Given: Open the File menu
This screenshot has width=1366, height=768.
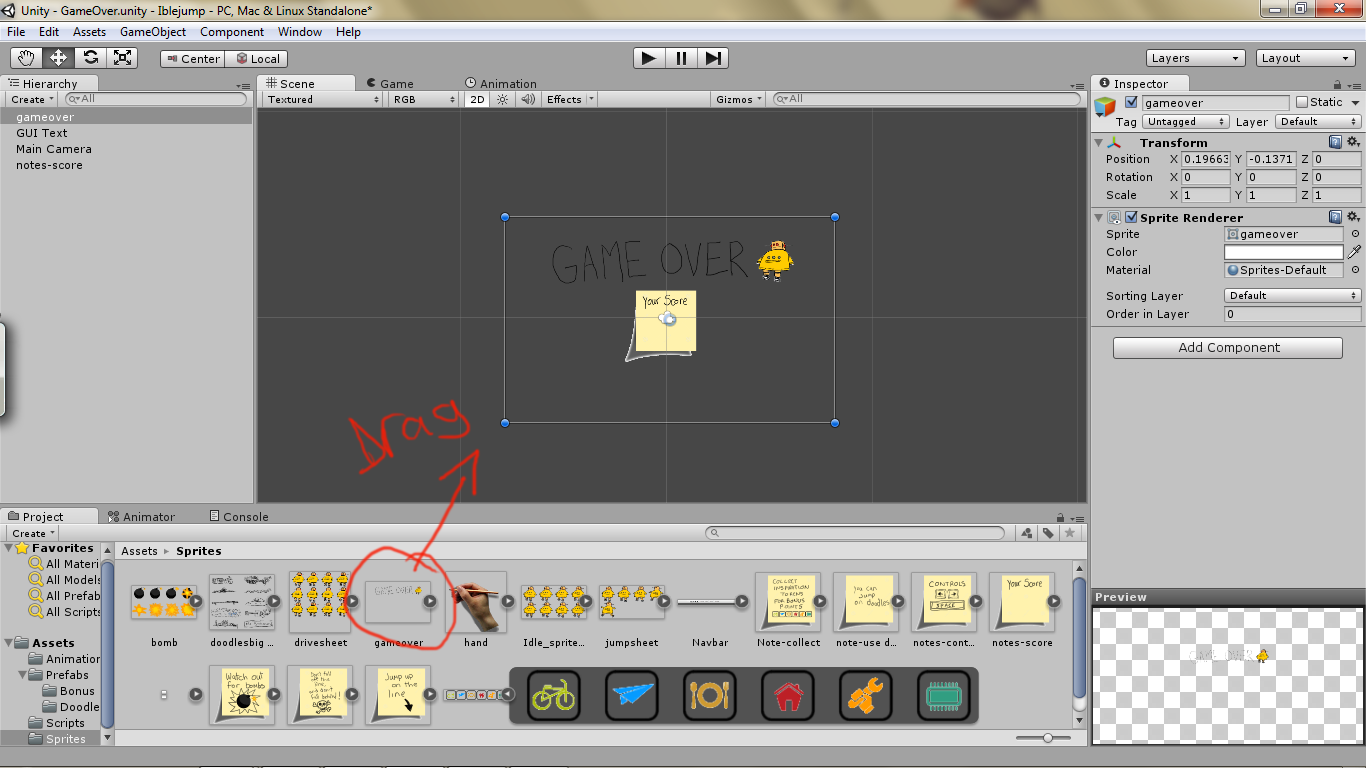Looking at the screenshot, I should tap(16, 32).
